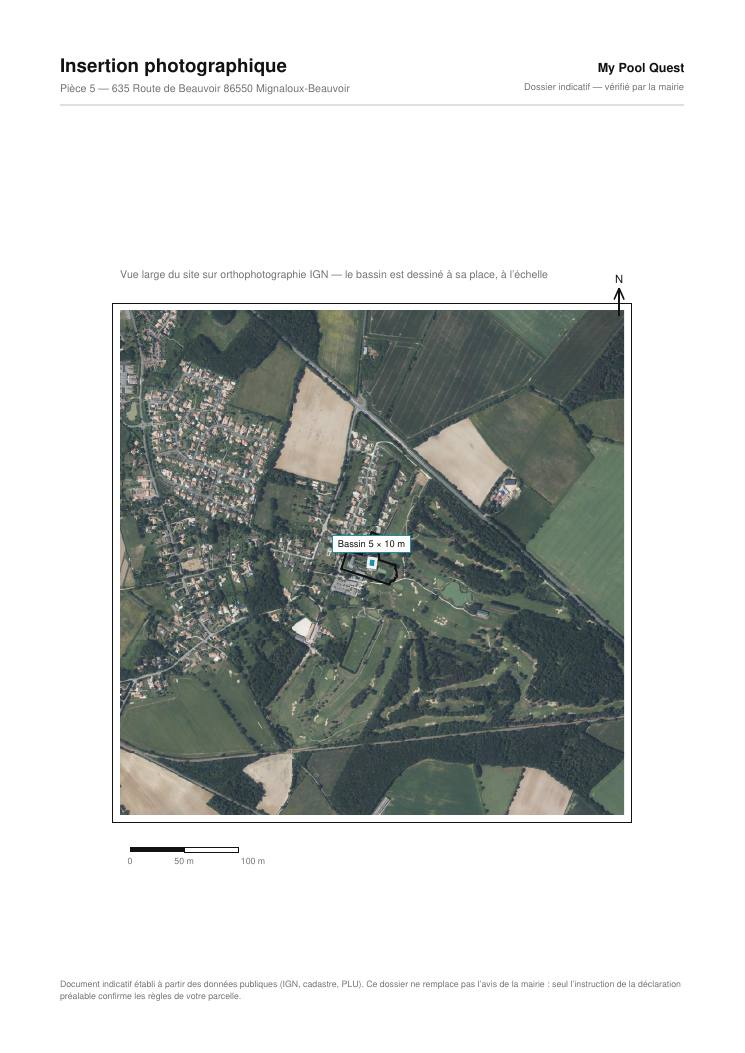
Task: Click the '0' scale bar label
Action: (x=130, y=861)
